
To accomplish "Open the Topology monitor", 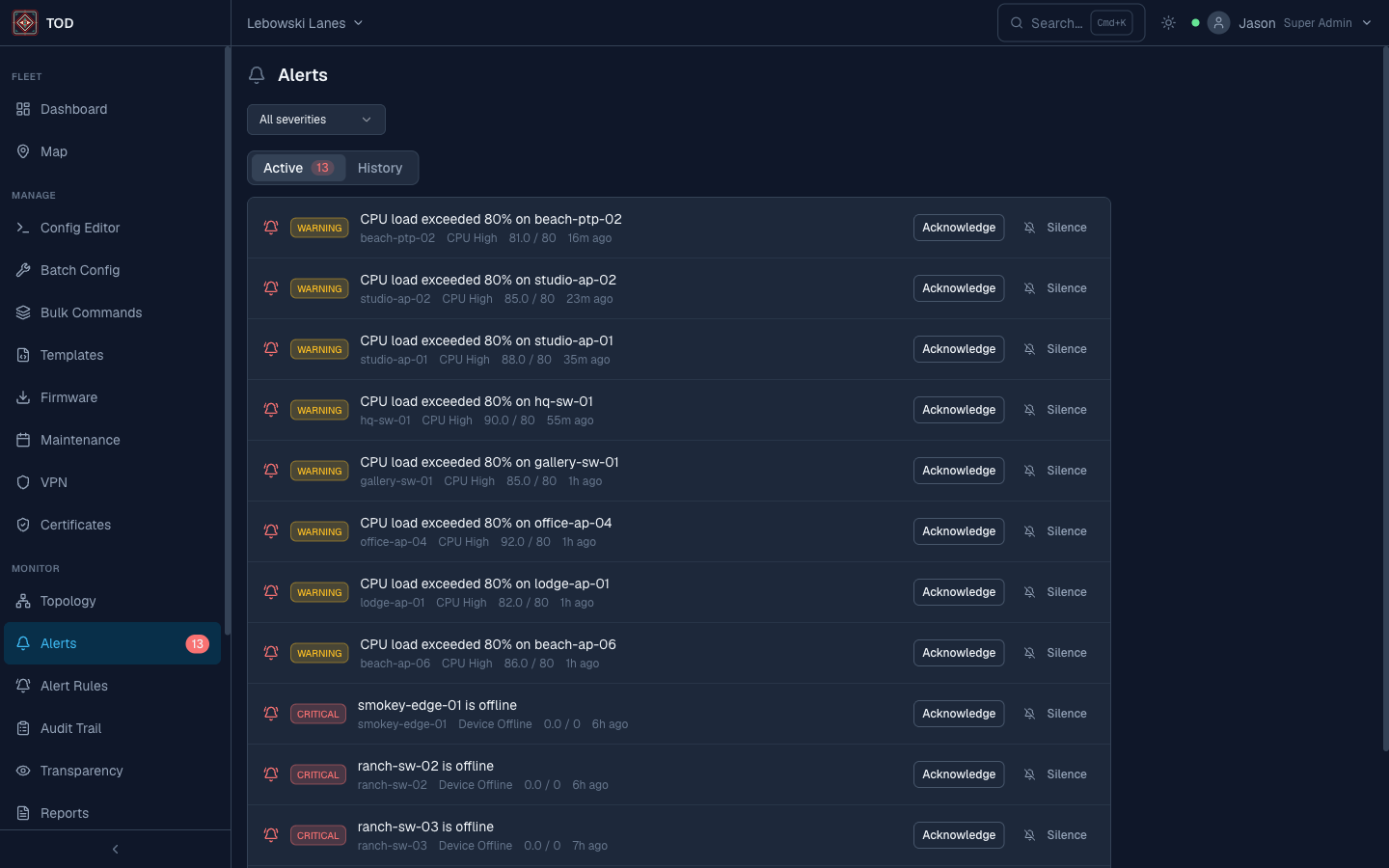I will [67, 601].
